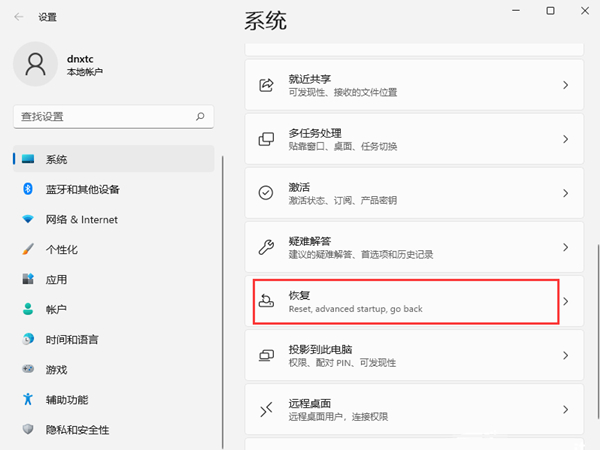600x450 pixels.
Task: Open 时间和语言 settings
Action: [72, 339]
